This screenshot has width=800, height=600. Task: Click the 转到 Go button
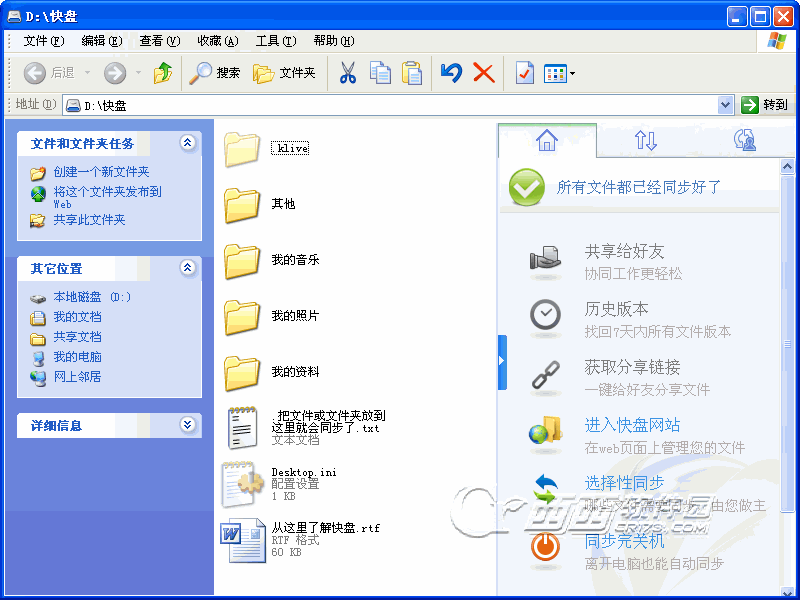(764, 105)
